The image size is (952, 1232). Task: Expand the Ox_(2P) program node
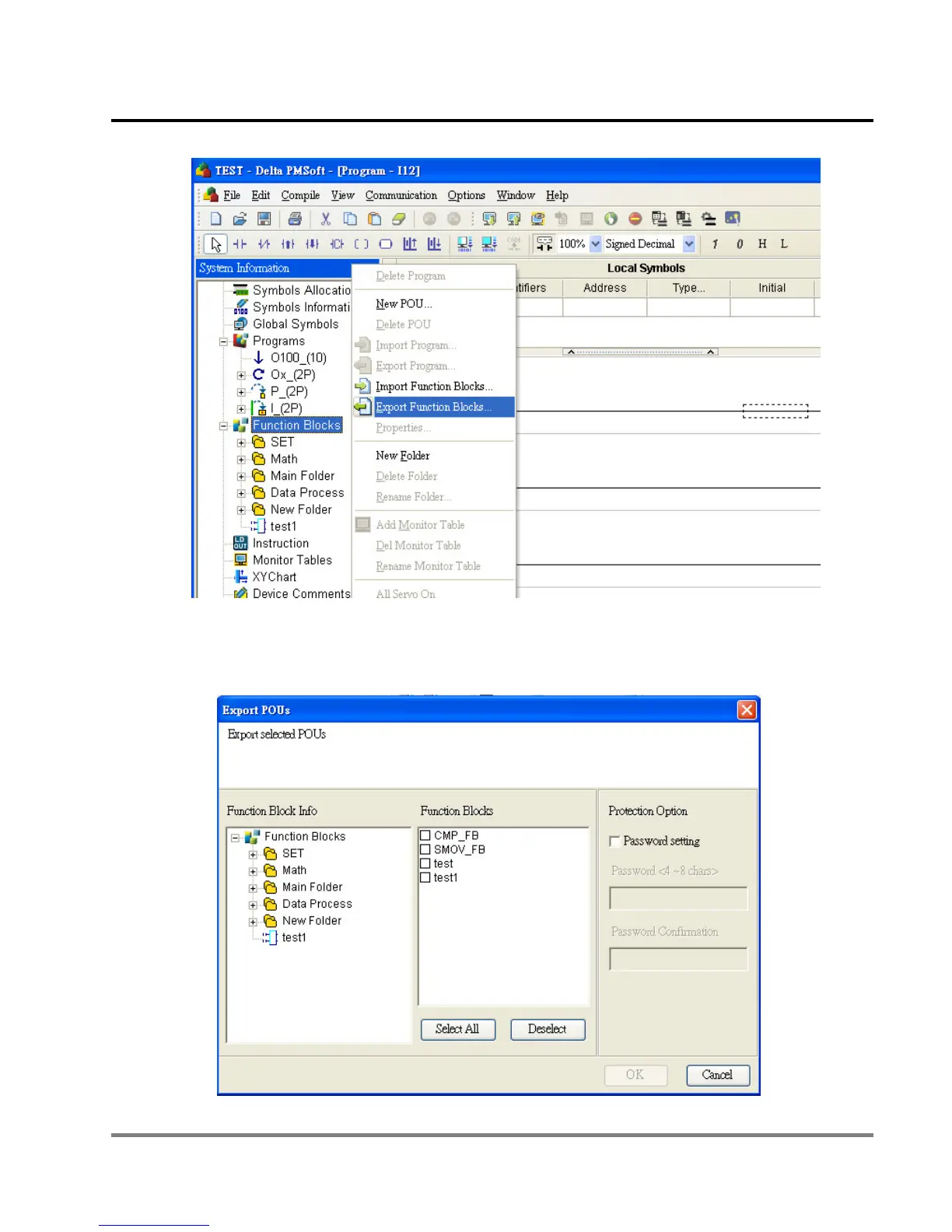241,375
